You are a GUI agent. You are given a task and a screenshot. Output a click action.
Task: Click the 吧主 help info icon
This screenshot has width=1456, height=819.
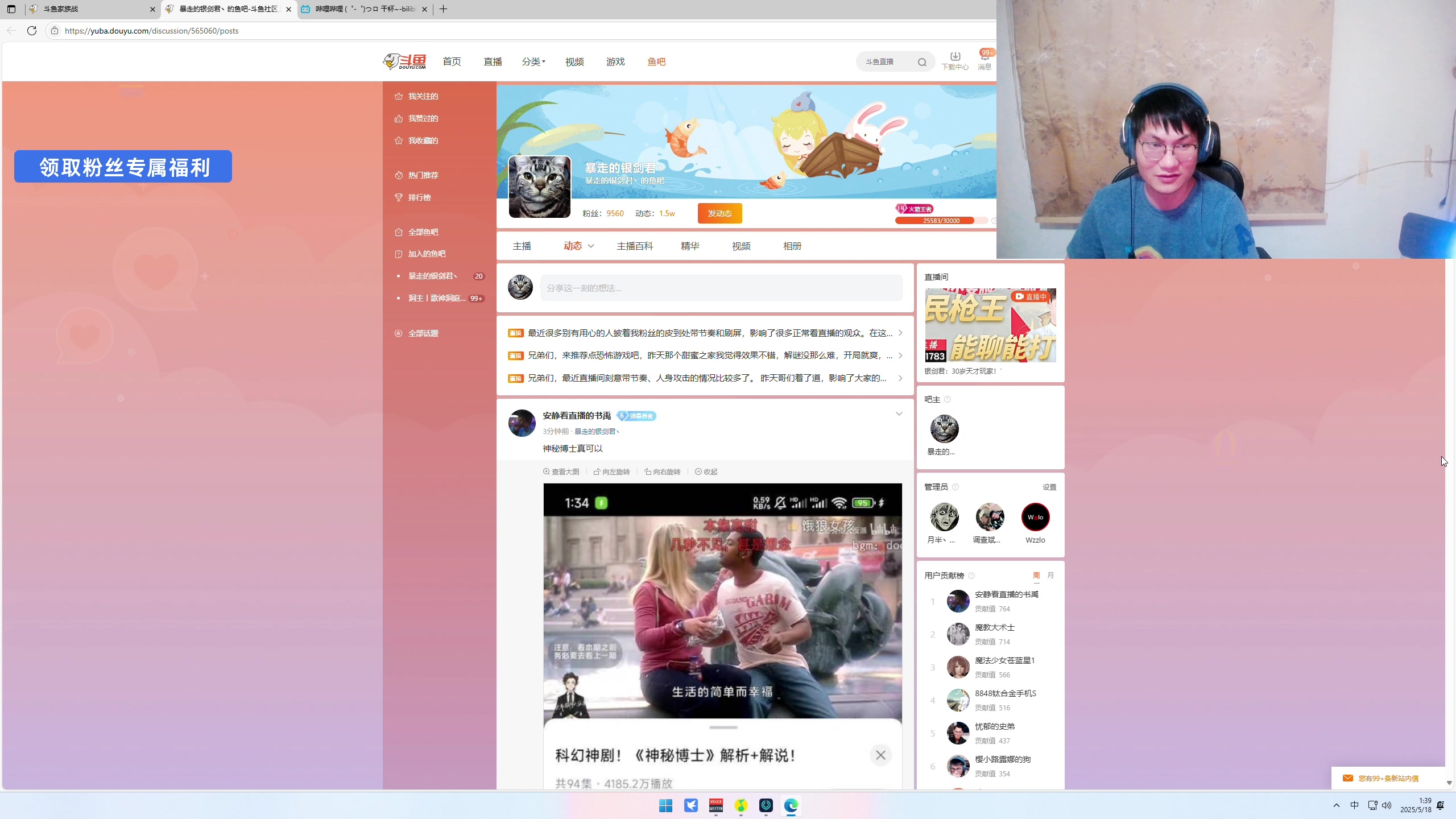click(x=948, y=399)
